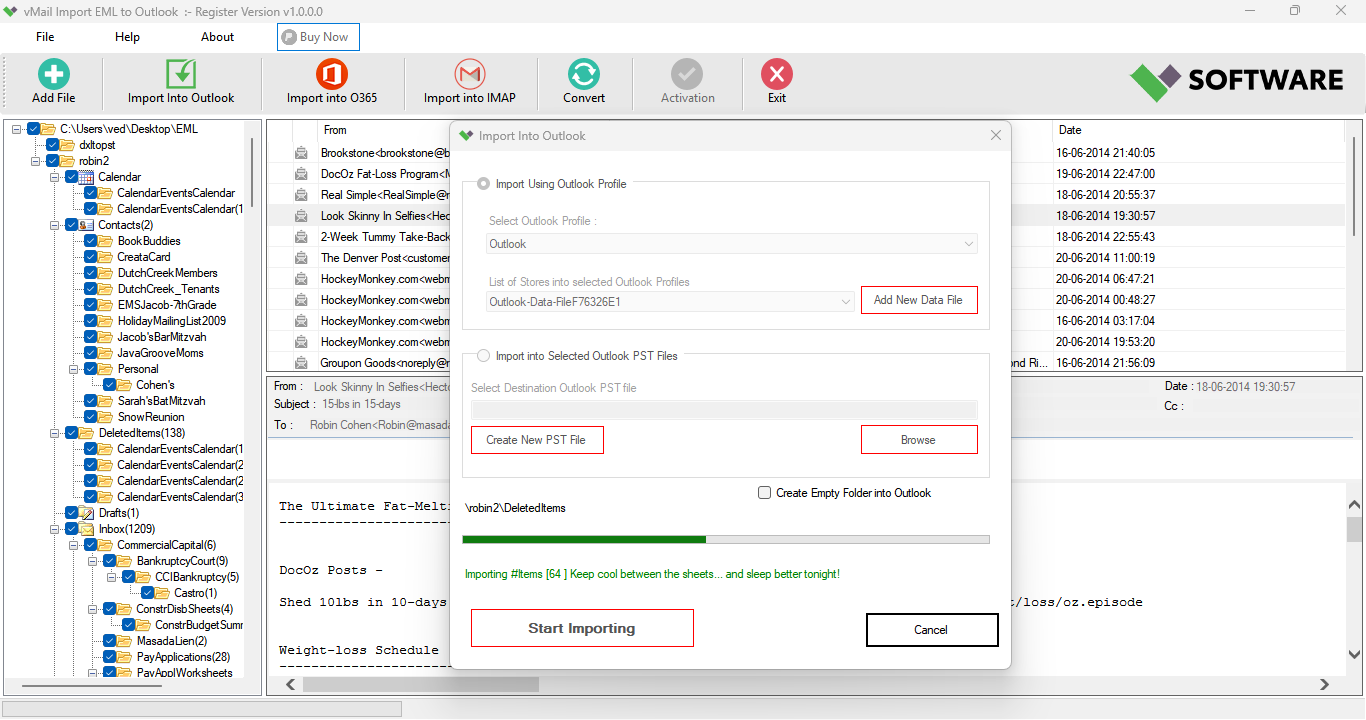Select Import Using Outlook Profile radio button
Viewport: 1366px width, 720px height.
pyautogui.click(x=484, y=184)
